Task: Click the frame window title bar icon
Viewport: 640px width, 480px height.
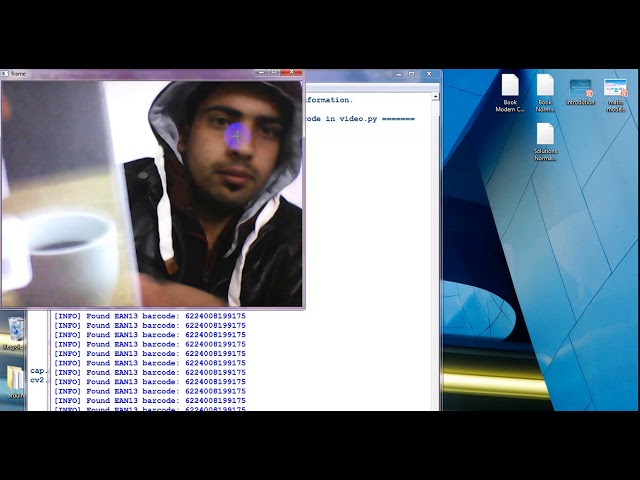Action: coord(5,74)
